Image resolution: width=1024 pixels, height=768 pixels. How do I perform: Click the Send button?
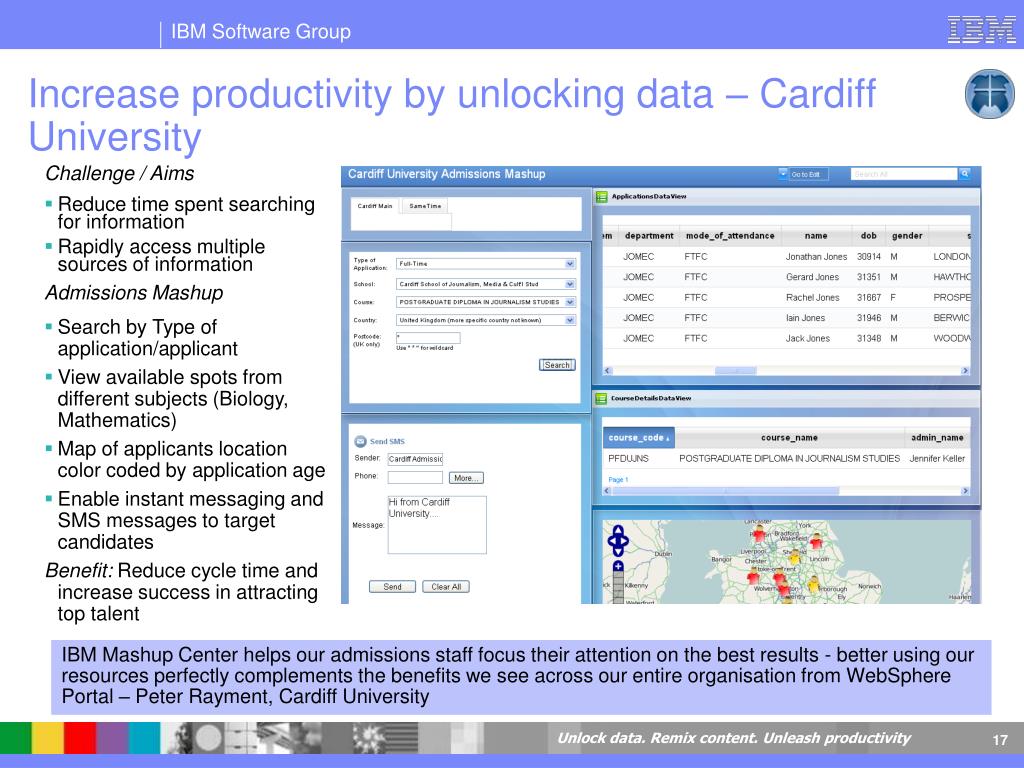(x=392, y=586)
